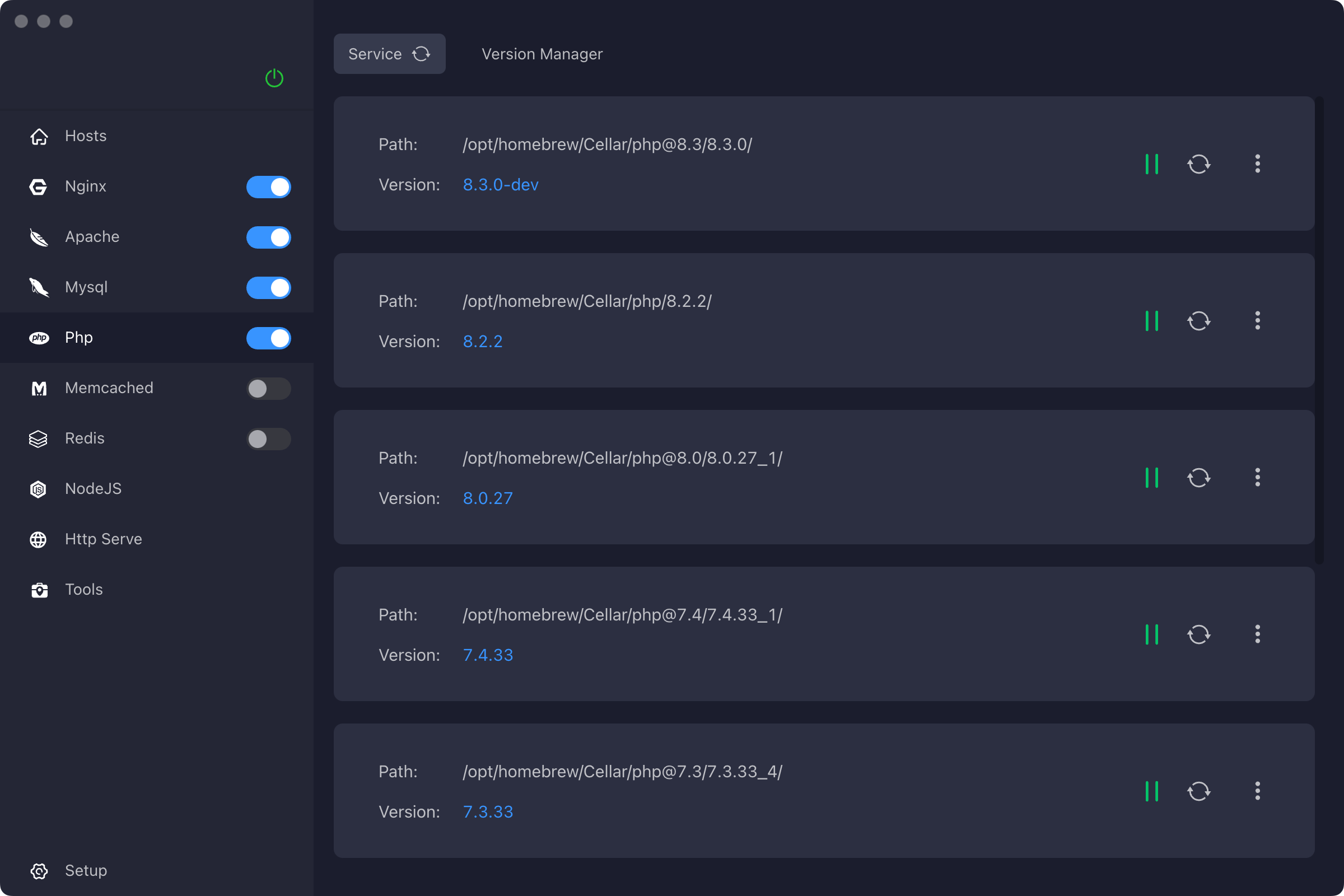Switch to the Version Manager tab

point(542,54)
